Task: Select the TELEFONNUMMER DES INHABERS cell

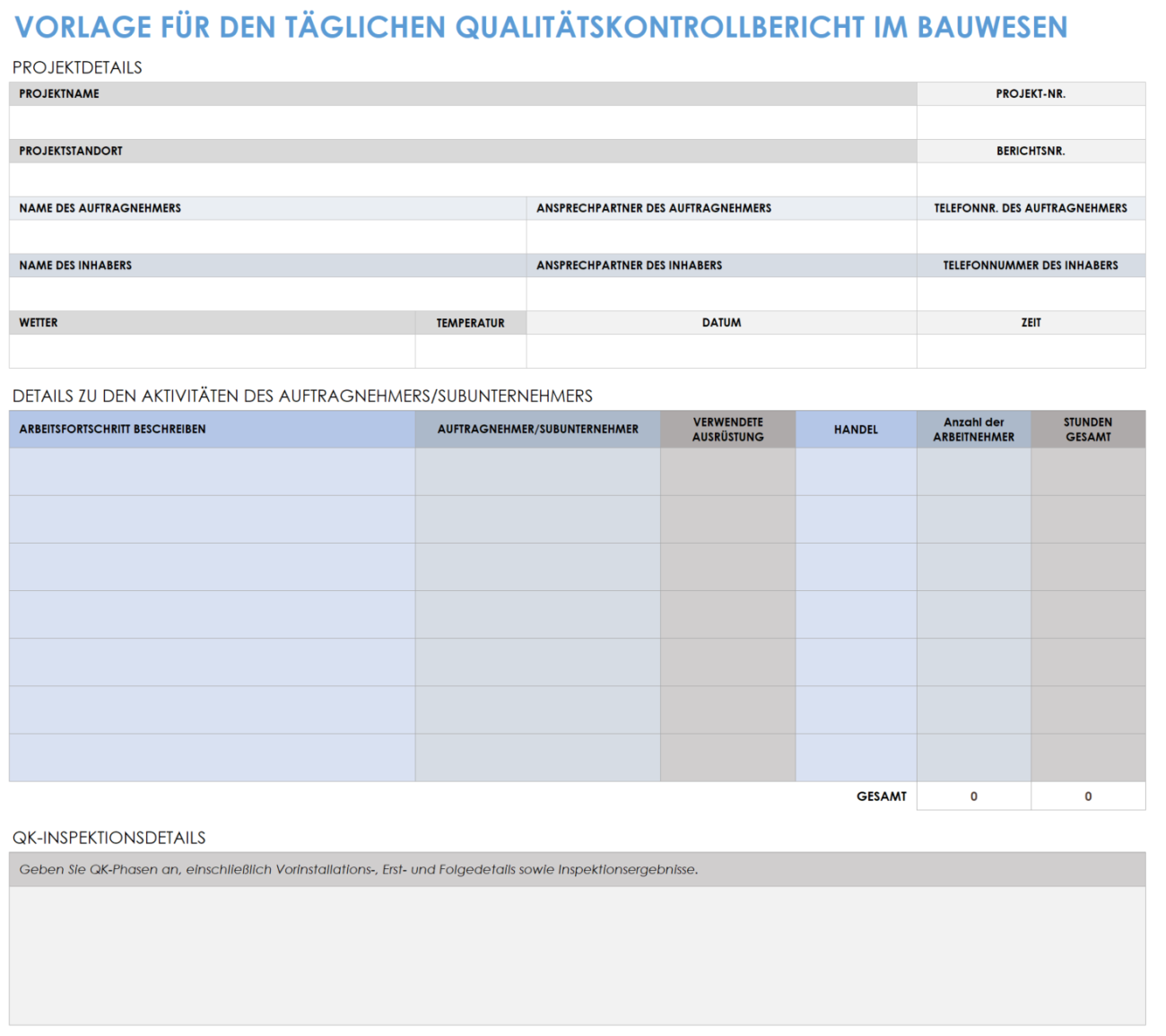Action: (x=1031, y=294)
